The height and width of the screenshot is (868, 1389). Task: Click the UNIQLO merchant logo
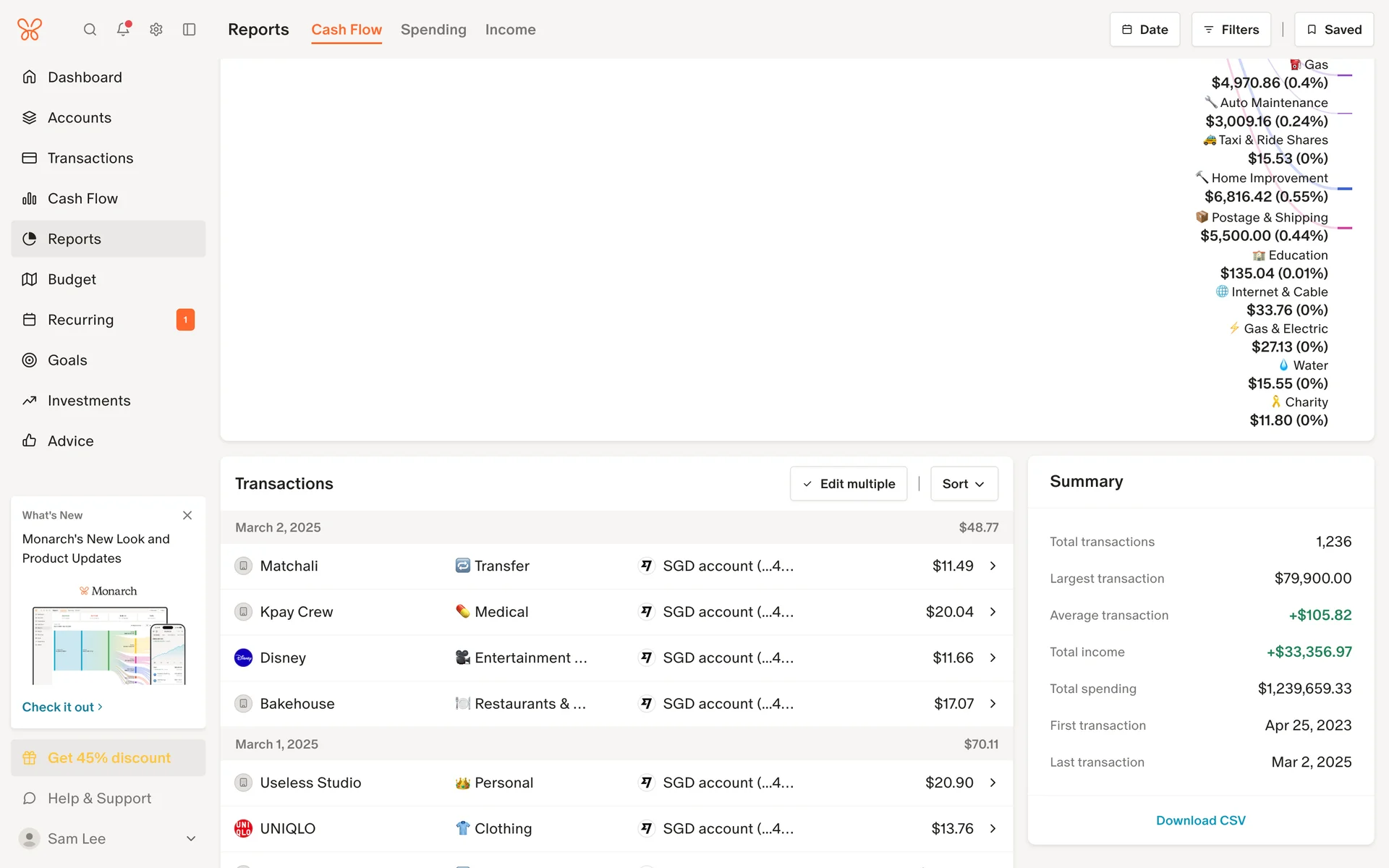pos(244,828)
